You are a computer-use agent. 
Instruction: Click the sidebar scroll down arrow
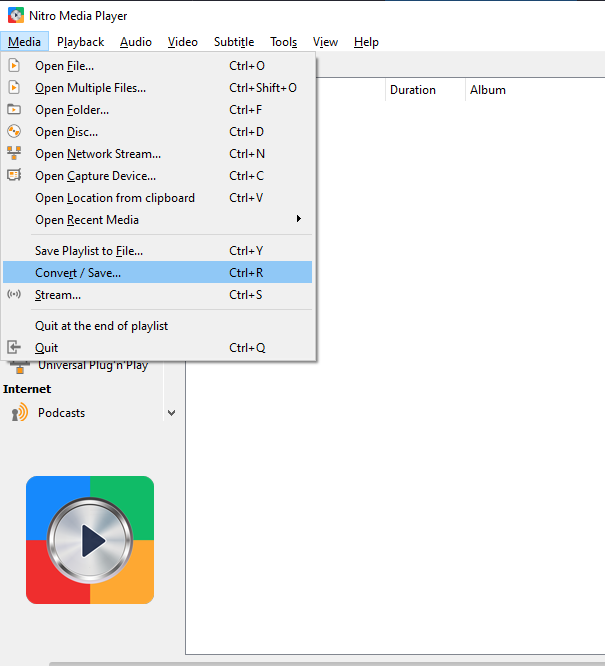(172, 413)
